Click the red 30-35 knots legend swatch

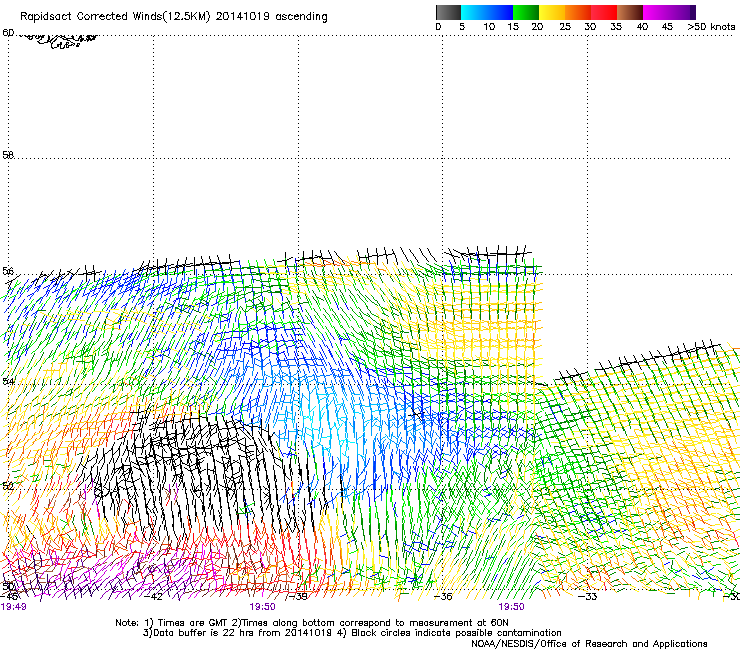604,12
